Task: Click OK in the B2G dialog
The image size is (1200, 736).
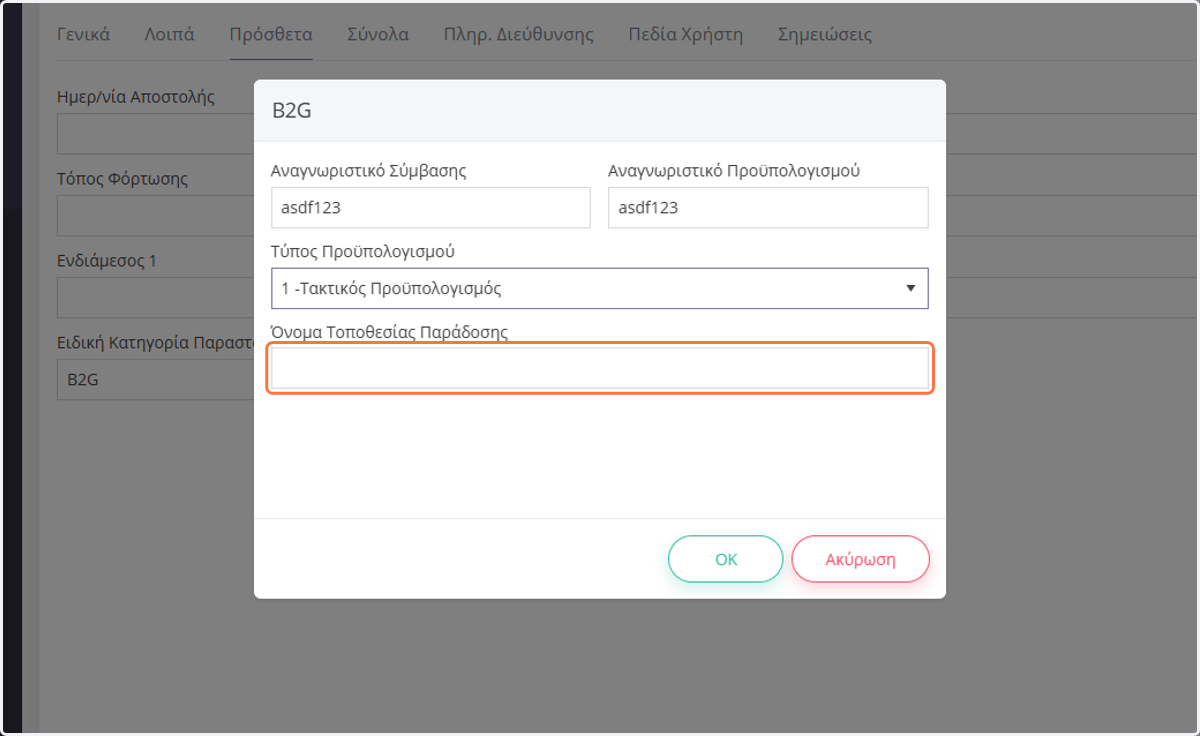Action: click(x=725, y=559)
